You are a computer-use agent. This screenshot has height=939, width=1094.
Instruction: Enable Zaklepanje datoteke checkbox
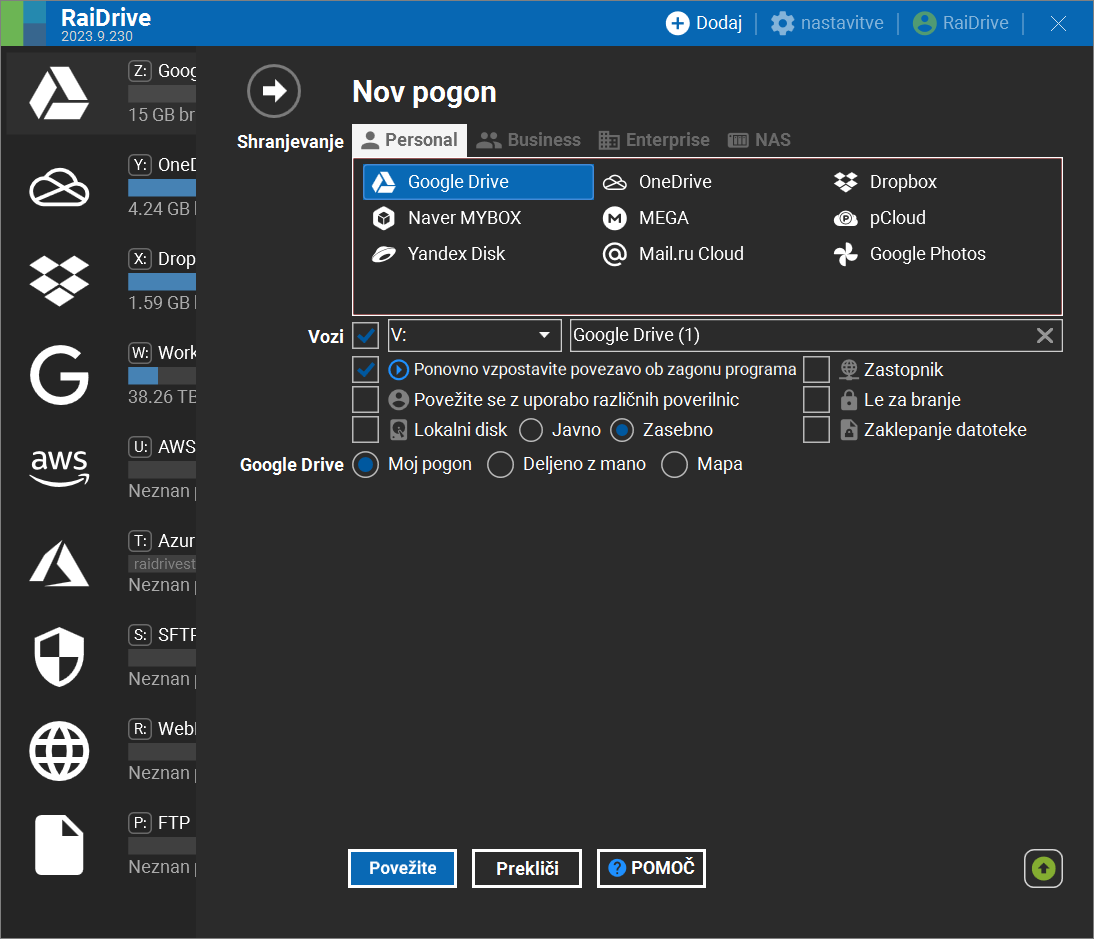click(816, 430)
